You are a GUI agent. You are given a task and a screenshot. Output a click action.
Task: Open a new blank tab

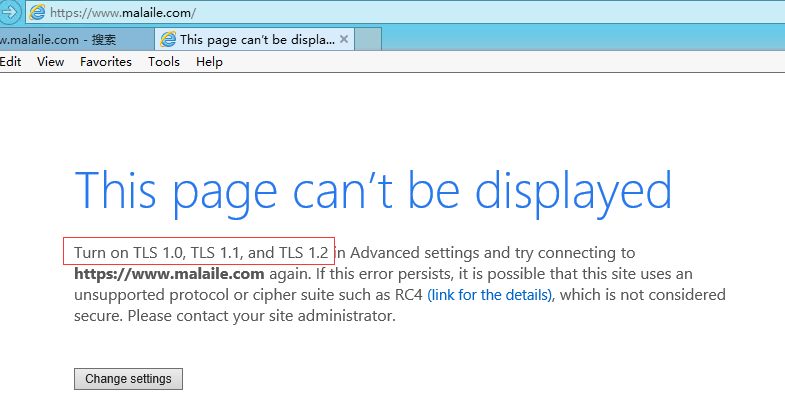click(x=368, y=39)
